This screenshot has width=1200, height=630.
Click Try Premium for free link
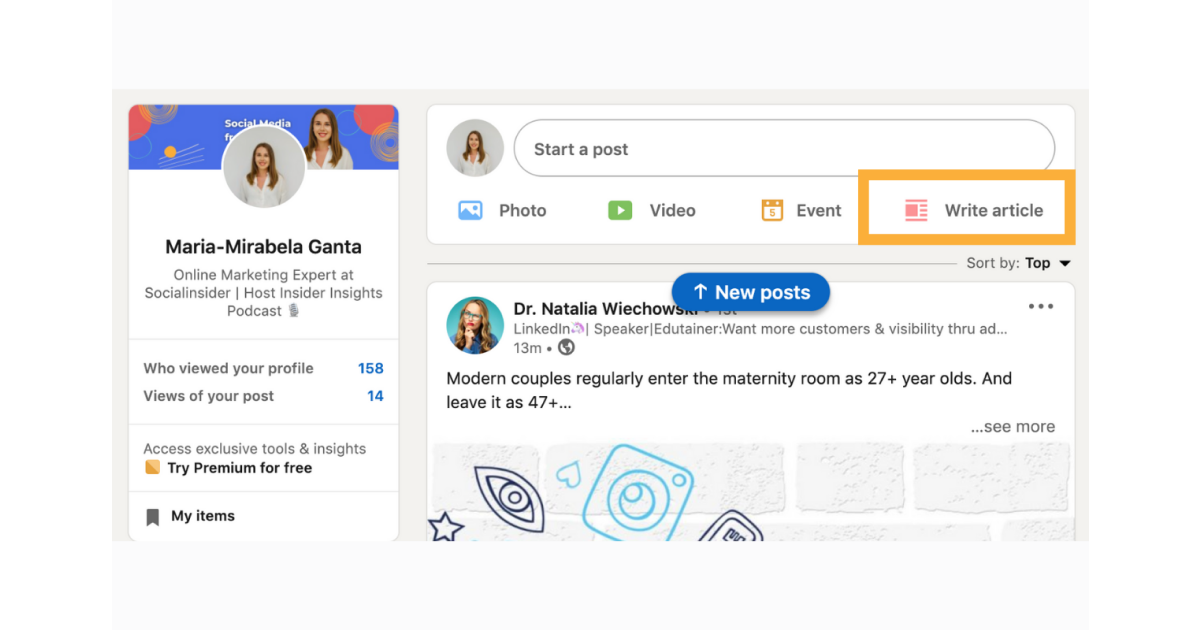[x=240, y=468]
